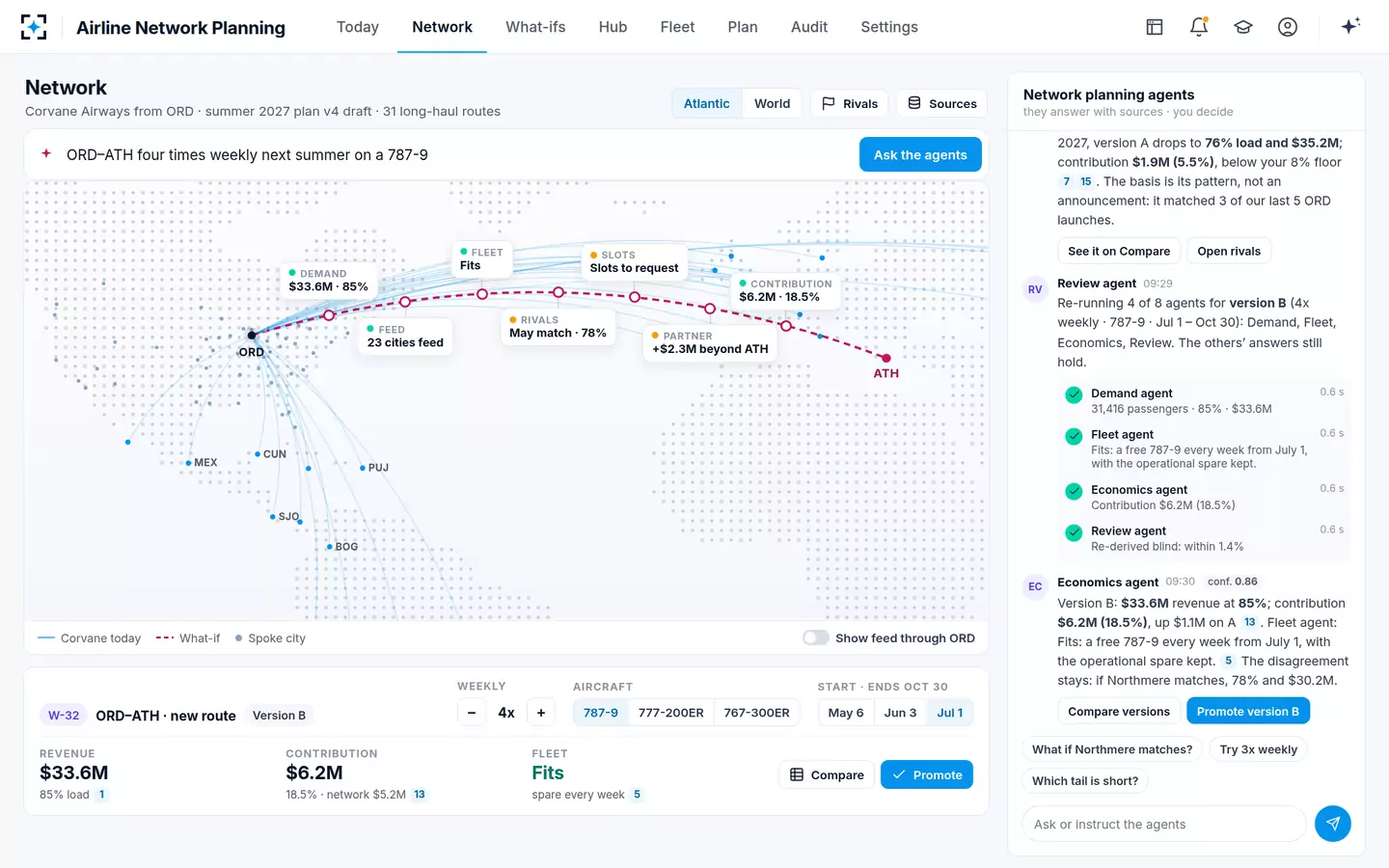
Task: Open the Contribution $6.2M · 18.5% map callout
Action: pyautogui.click(x=784, y=290)
